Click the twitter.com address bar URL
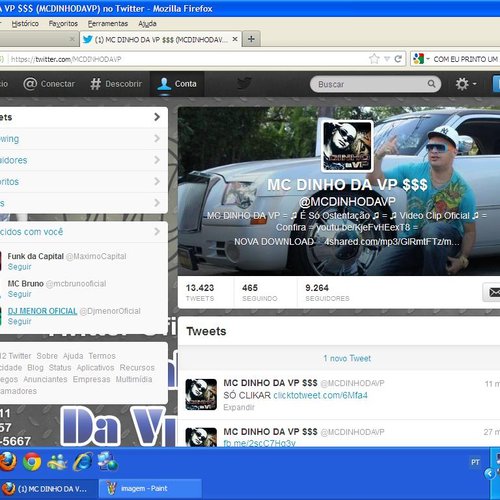The height and width of the screenshot is (500, 500). click(x=66, y=59)
